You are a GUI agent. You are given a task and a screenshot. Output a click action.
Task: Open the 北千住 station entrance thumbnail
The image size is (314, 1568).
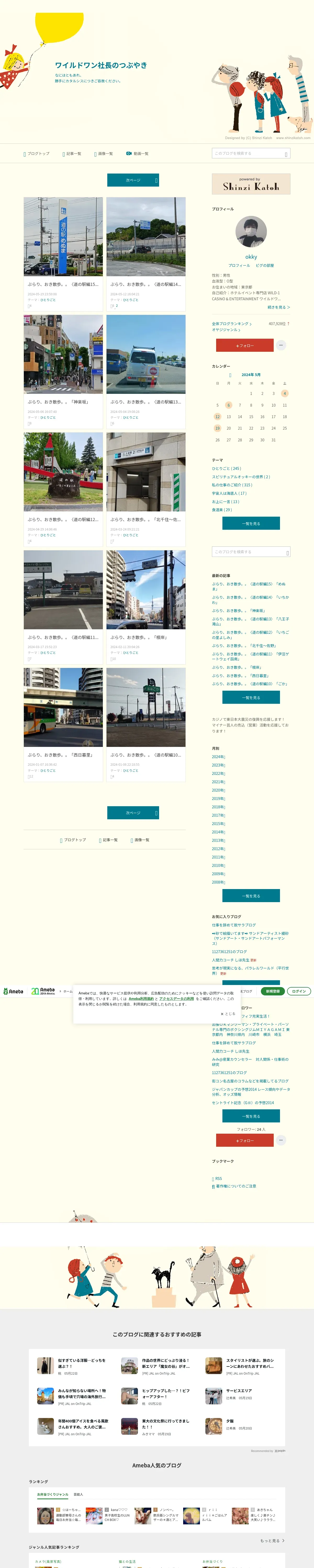(x=146, y=472)
